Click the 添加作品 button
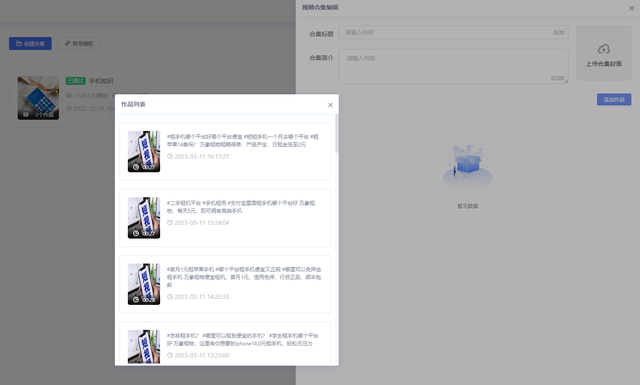640x385 pixels. click(x=614, y=99)
